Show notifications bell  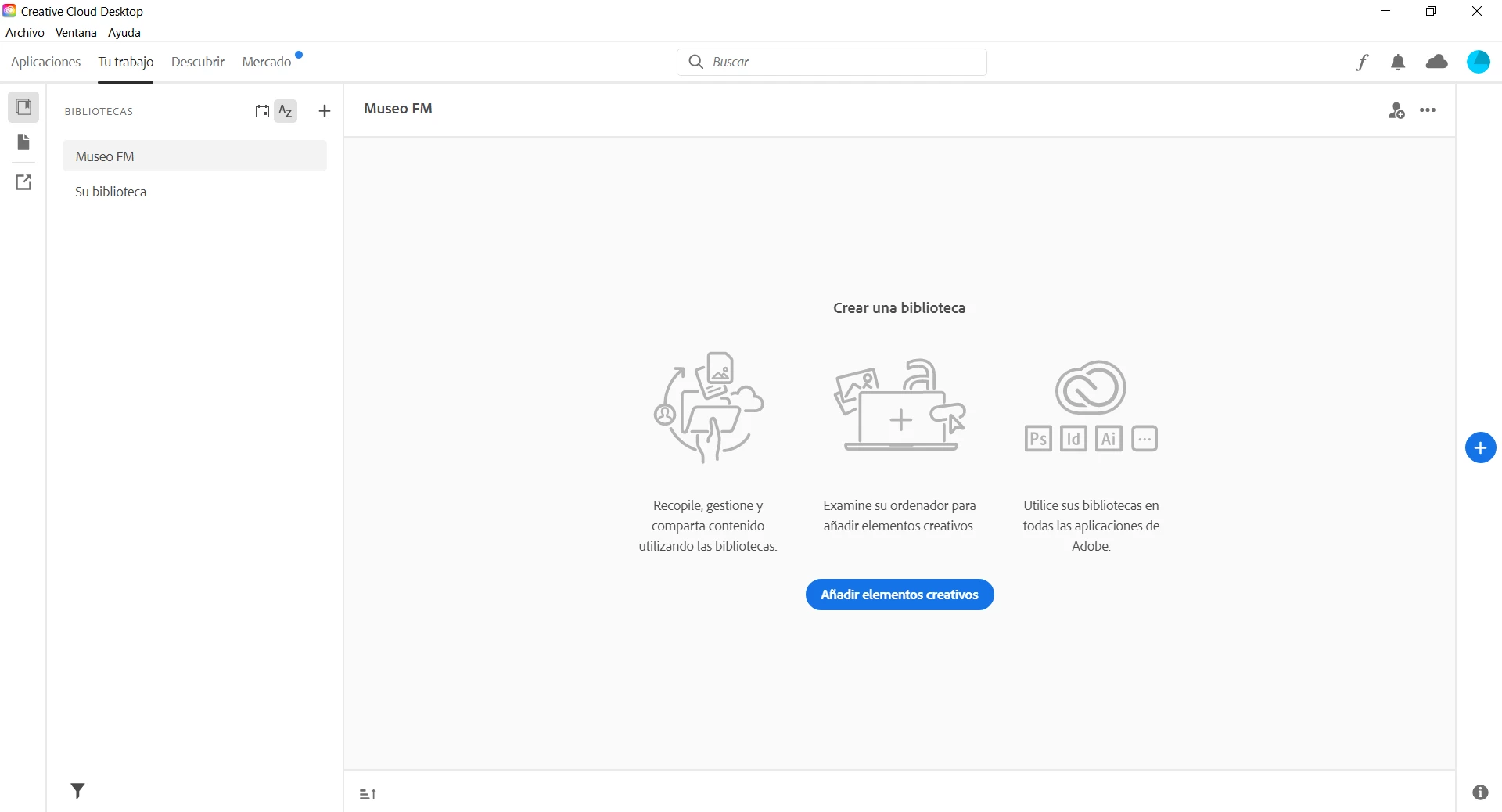tap(1398, 63)
